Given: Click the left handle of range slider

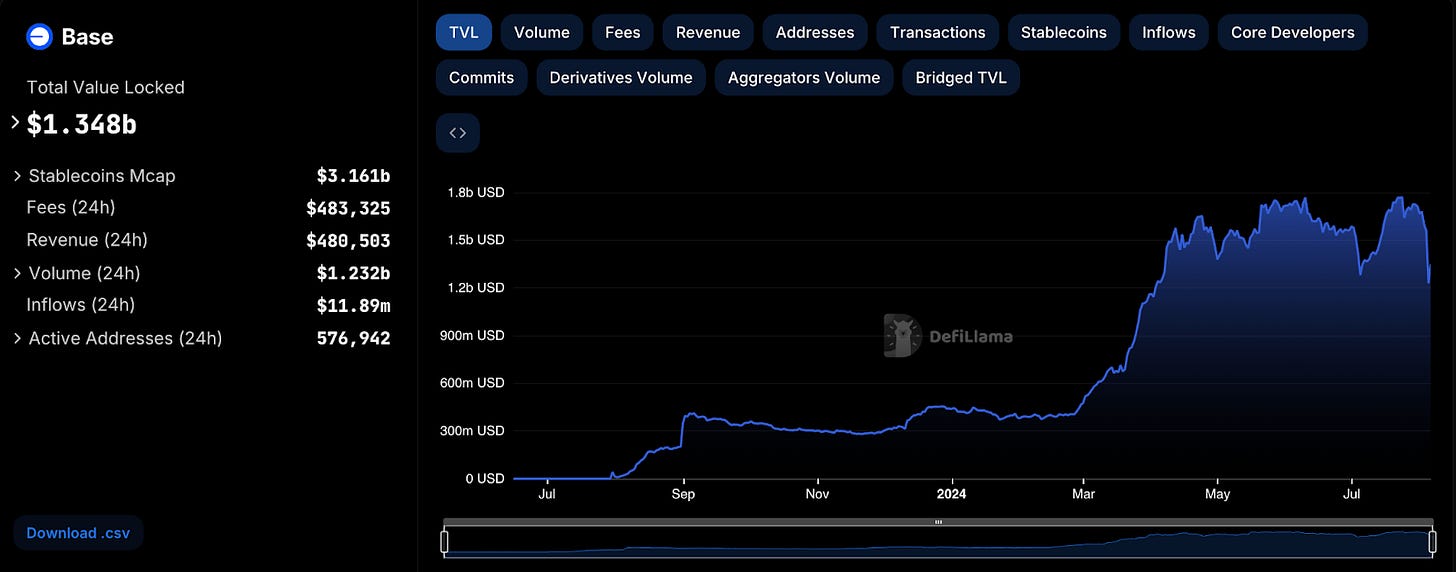Looking at the screenshot, I should pyautogui.click(x=445, y=541).
